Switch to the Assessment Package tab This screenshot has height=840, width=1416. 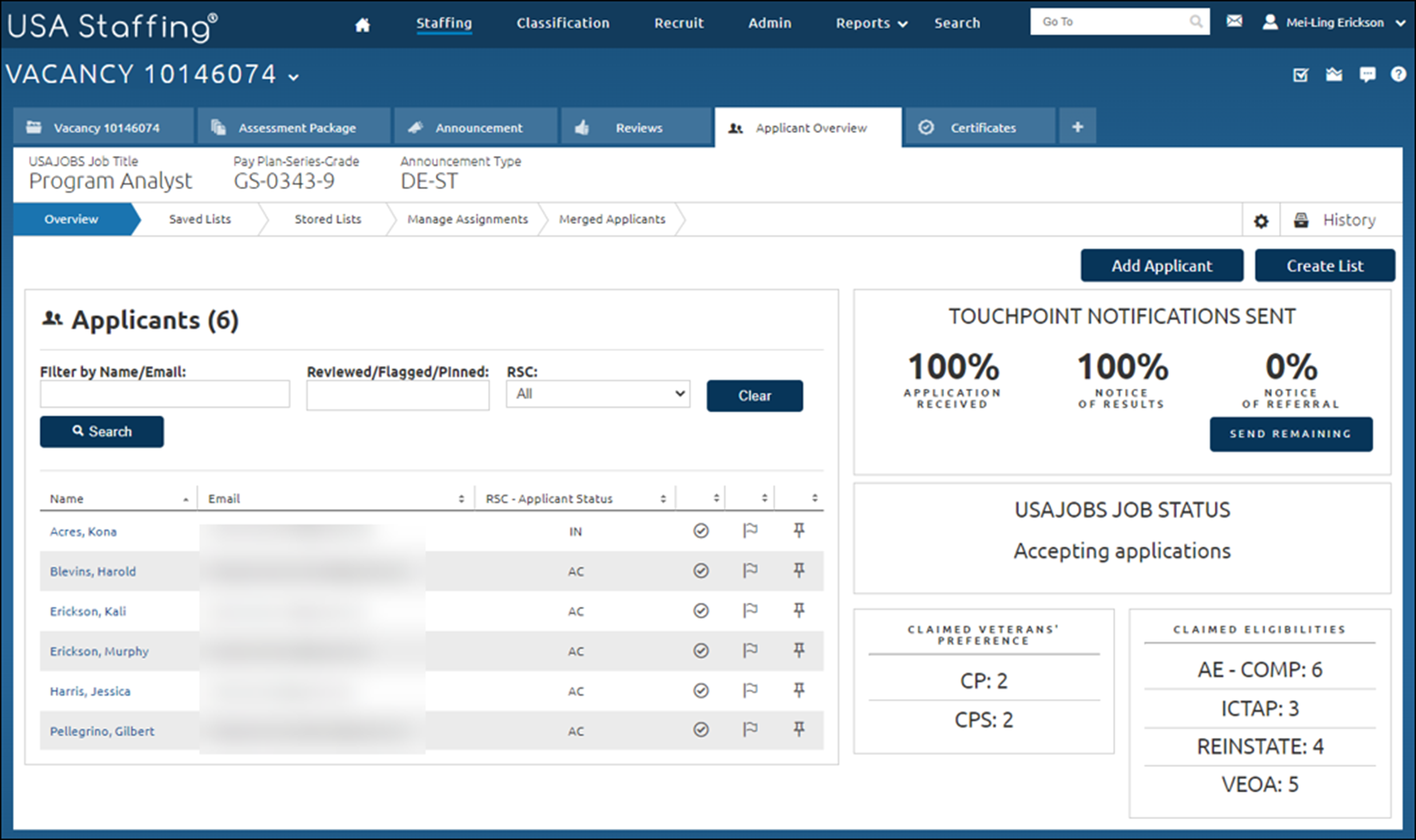point(294,127)
